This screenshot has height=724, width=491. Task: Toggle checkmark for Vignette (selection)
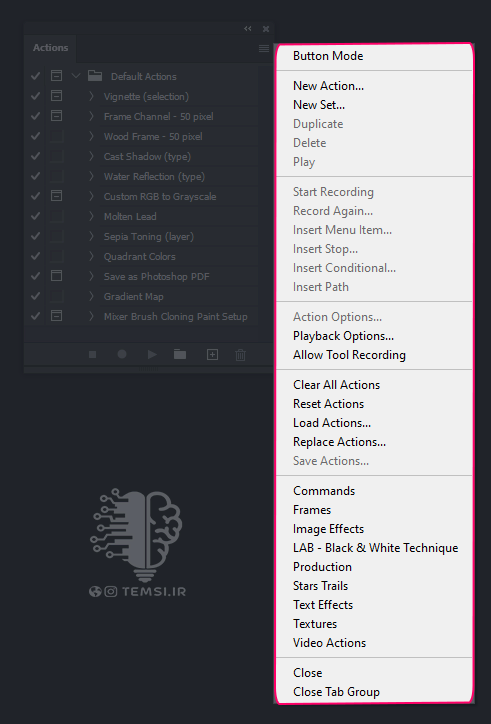pos(35,96)
